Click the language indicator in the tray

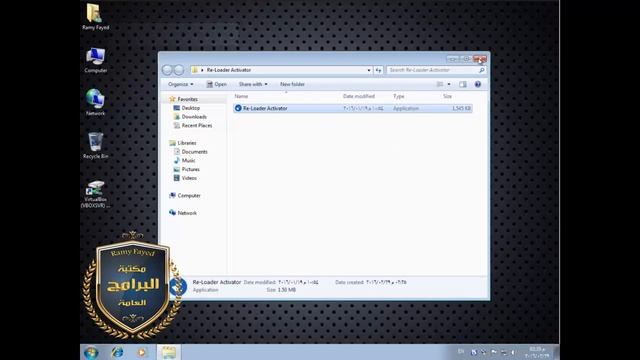[461, 351]
